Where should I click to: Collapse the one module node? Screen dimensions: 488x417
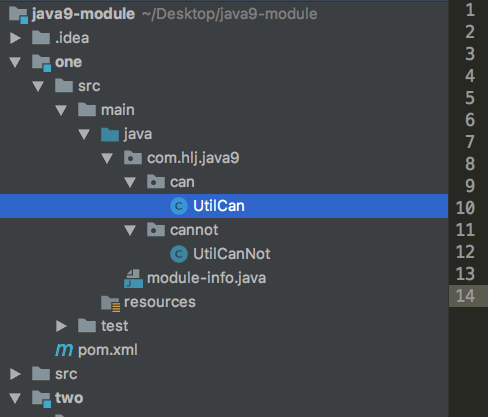coord(15,62)
